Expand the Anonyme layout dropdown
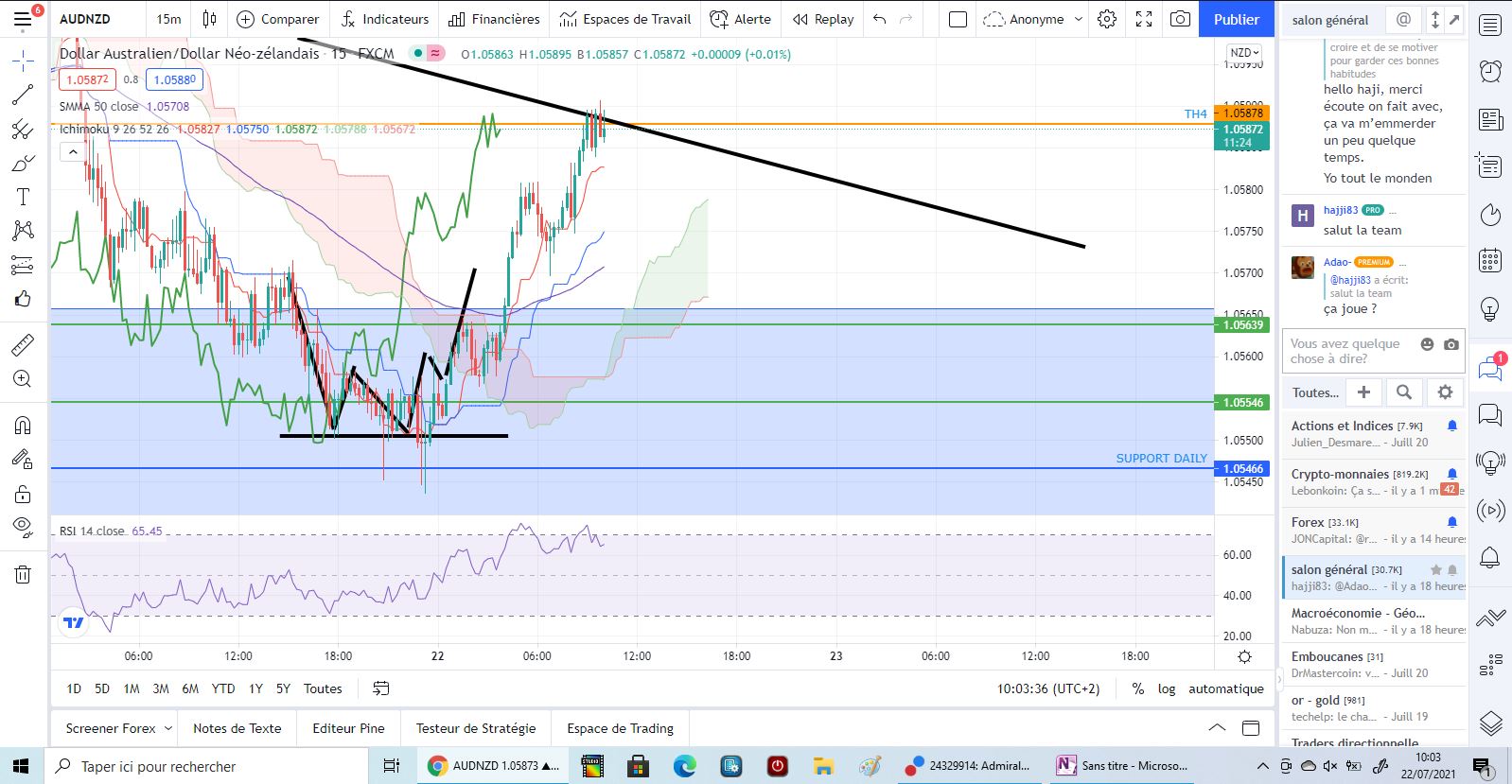This screenshot has width=1512, height=784. [1033, 19]
